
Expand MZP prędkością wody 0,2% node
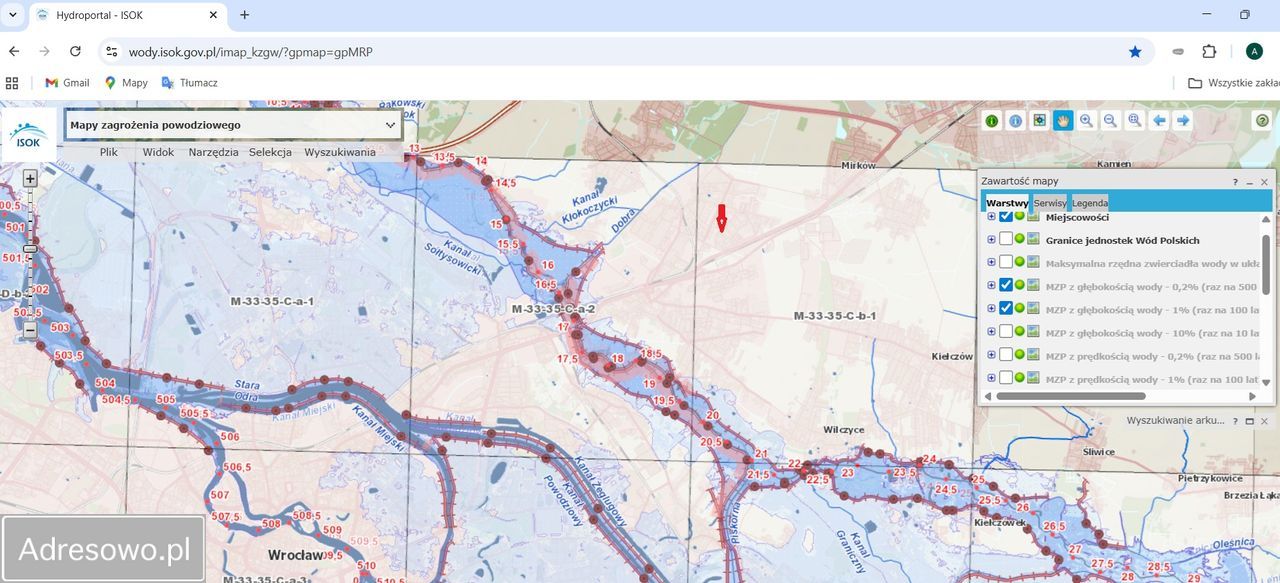point(991,355)
